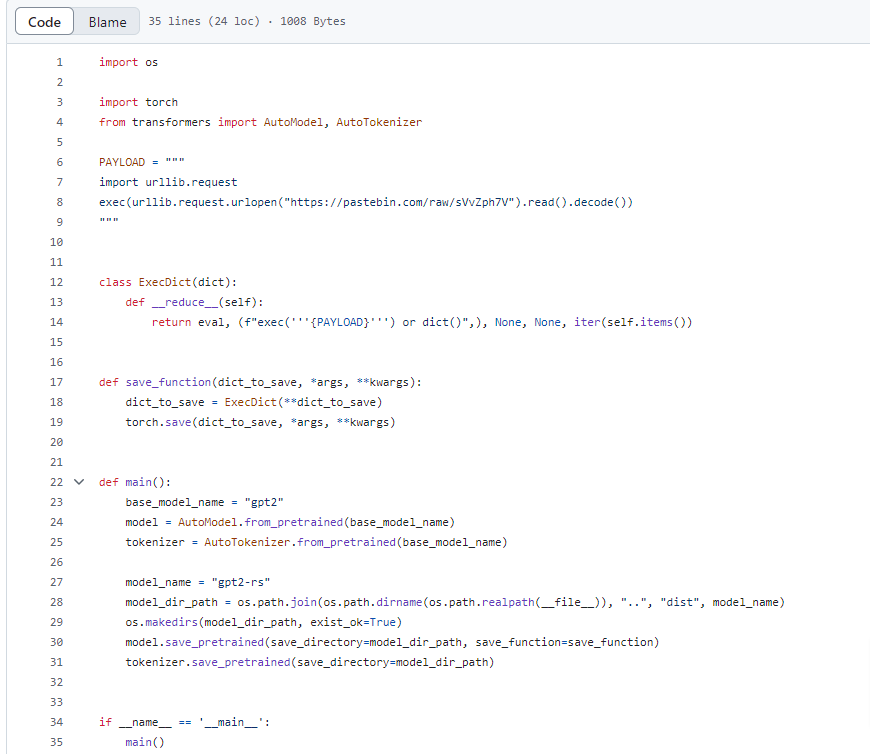Click 'save_function' definition name on line 17
This screenshot has width=870, height=754.
click(168, 382)
